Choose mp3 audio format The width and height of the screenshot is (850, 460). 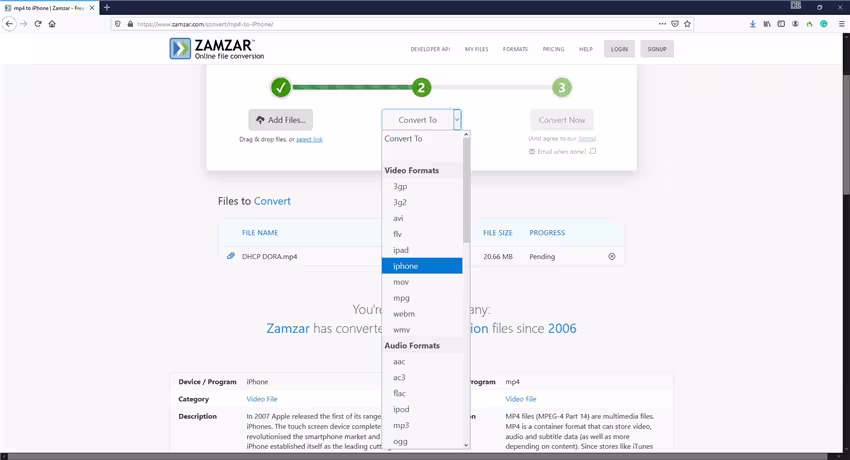tap(422, 425)
